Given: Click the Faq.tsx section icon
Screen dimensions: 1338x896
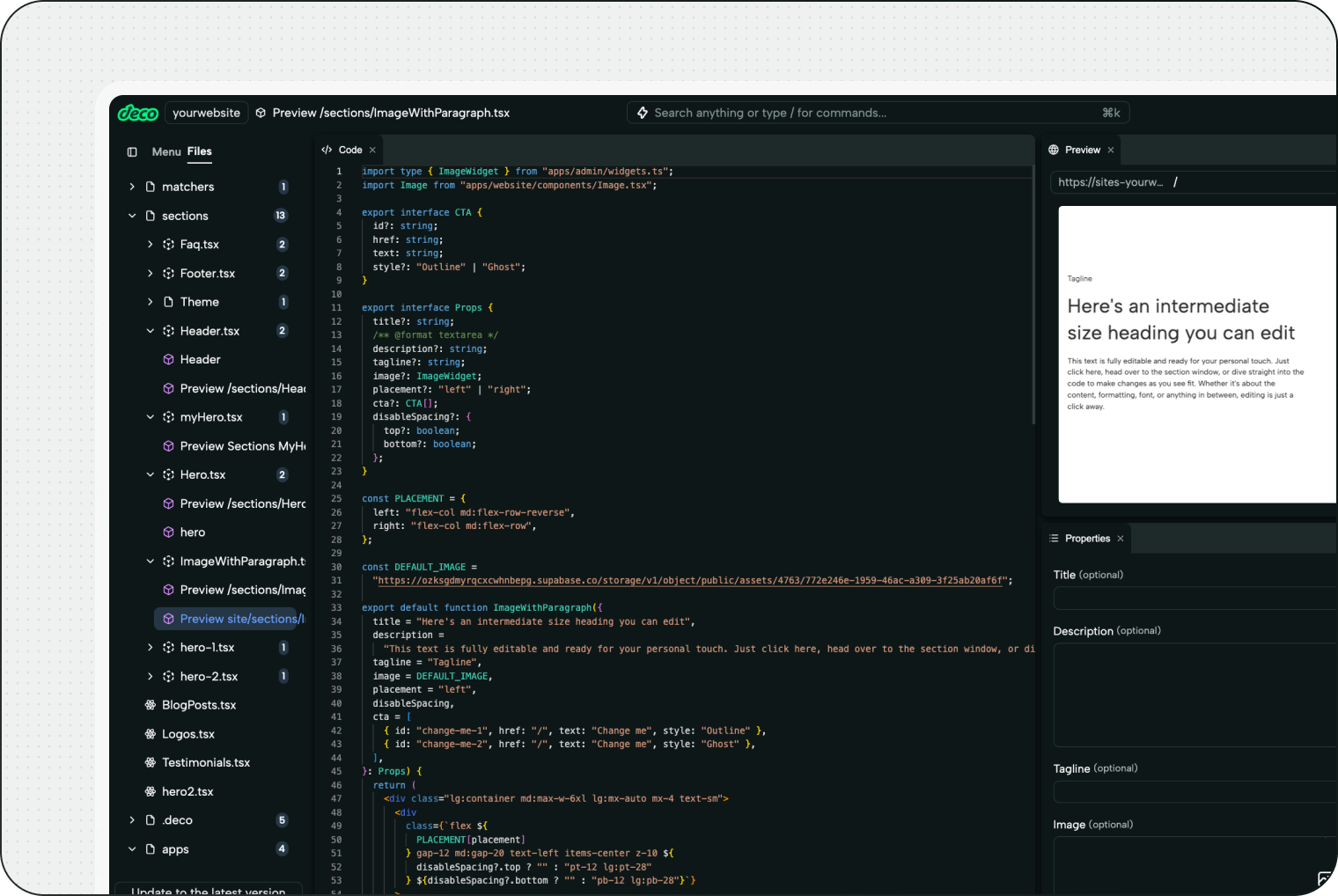Looking at the screenshot, I should [168, 245].
